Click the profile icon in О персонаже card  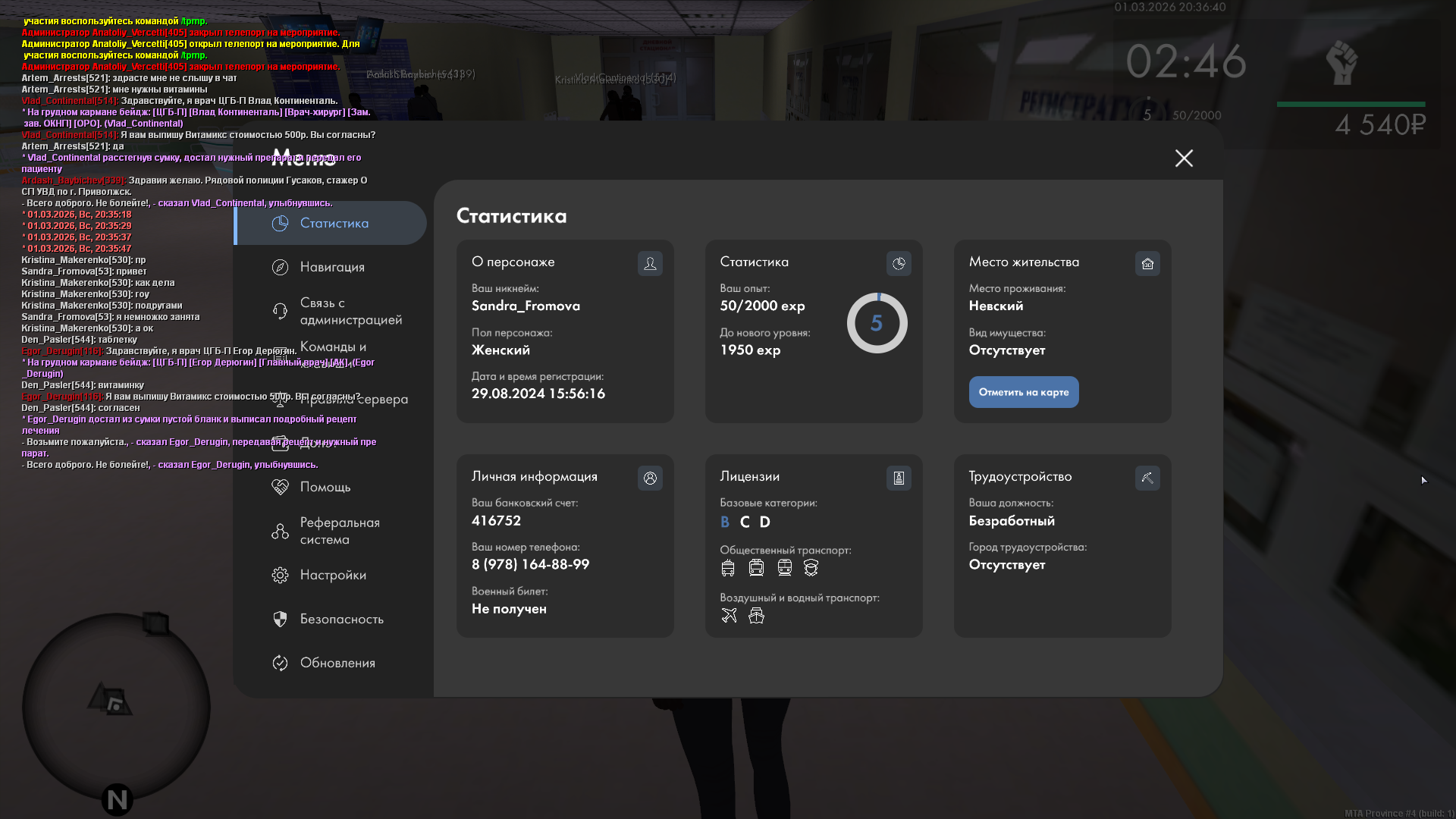[x=650, y=263]
